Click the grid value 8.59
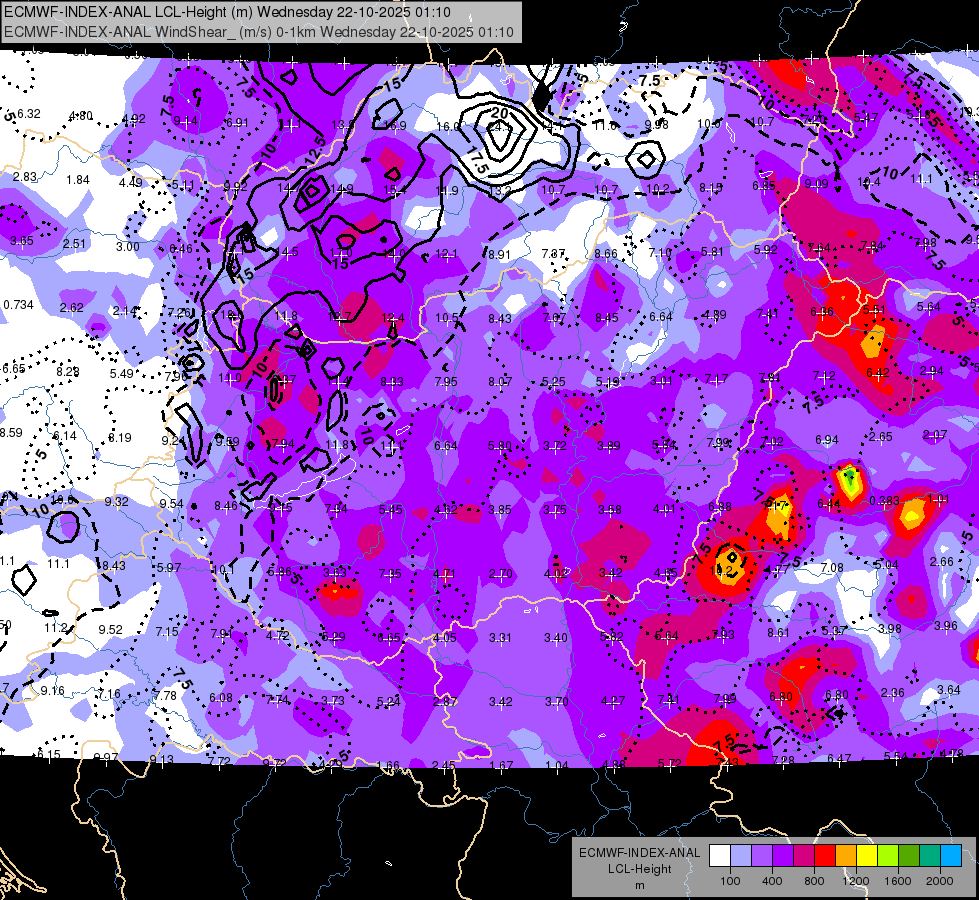 [11, 432]
